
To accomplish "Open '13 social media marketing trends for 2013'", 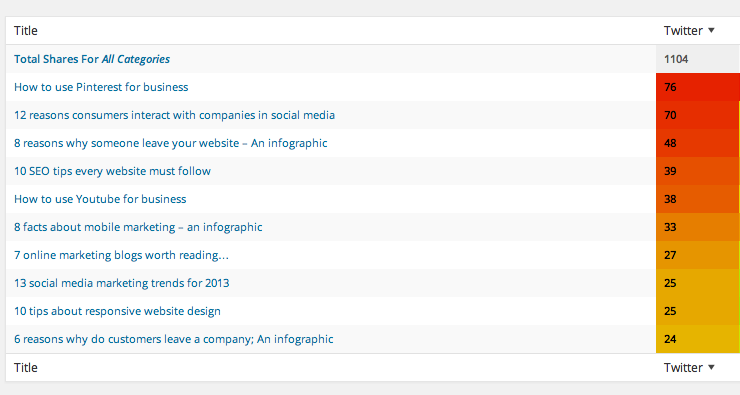I will (122, 283).
